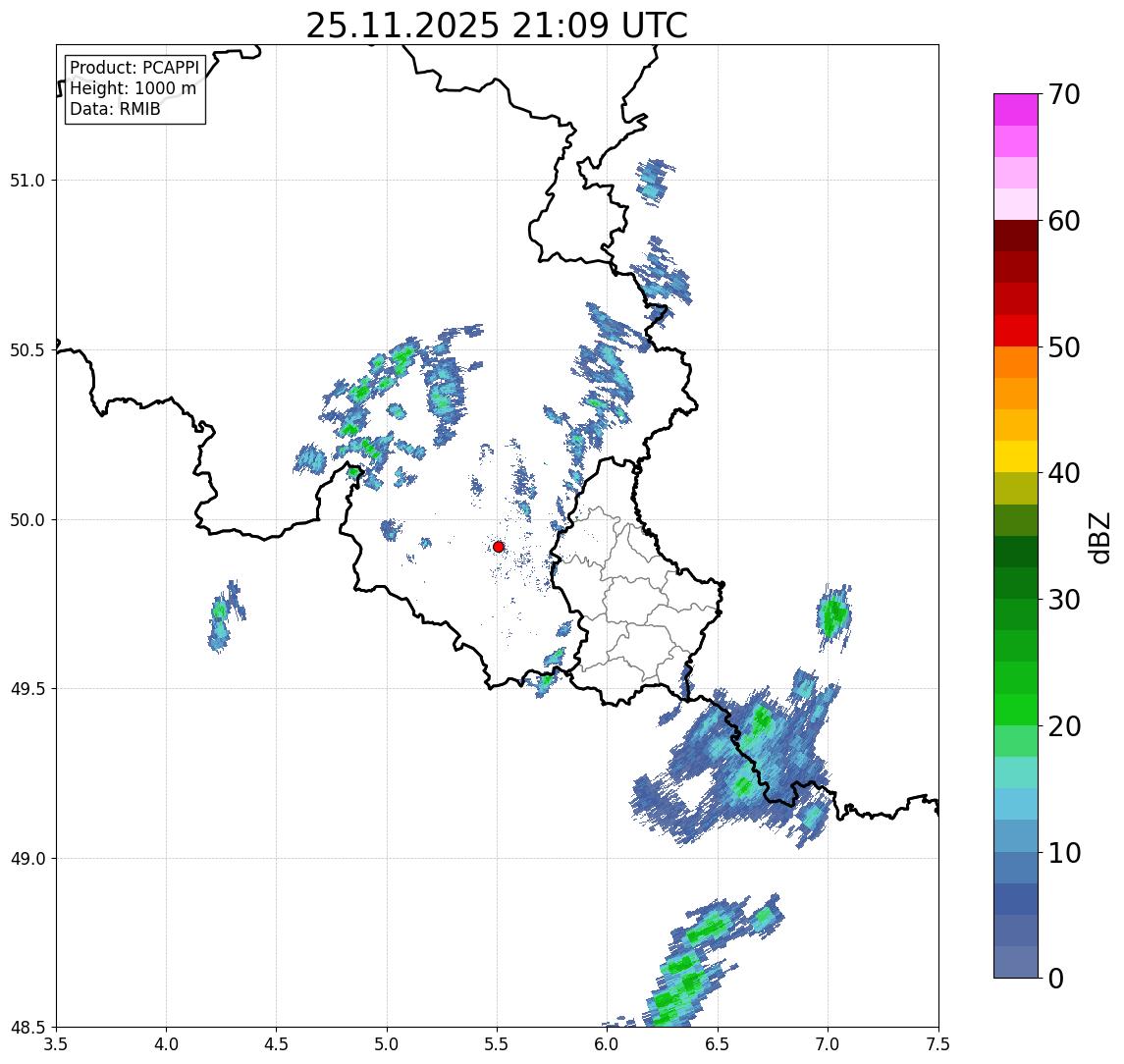The height and width of the screenshot is (1064, 1124).
Task: Click the latitude axis label 50.5
Action: (x=27, y=350)
